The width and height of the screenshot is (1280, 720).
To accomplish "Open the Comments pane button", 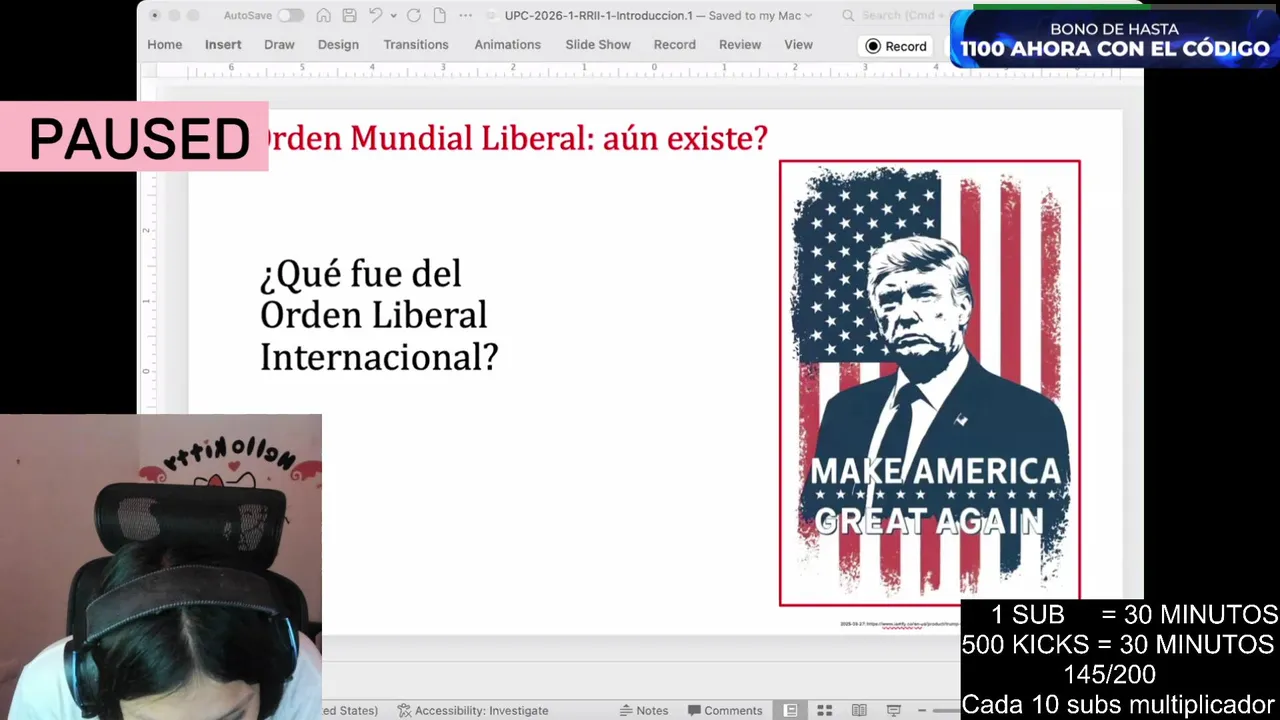I will pyautogui.click(x=725, y=710).
